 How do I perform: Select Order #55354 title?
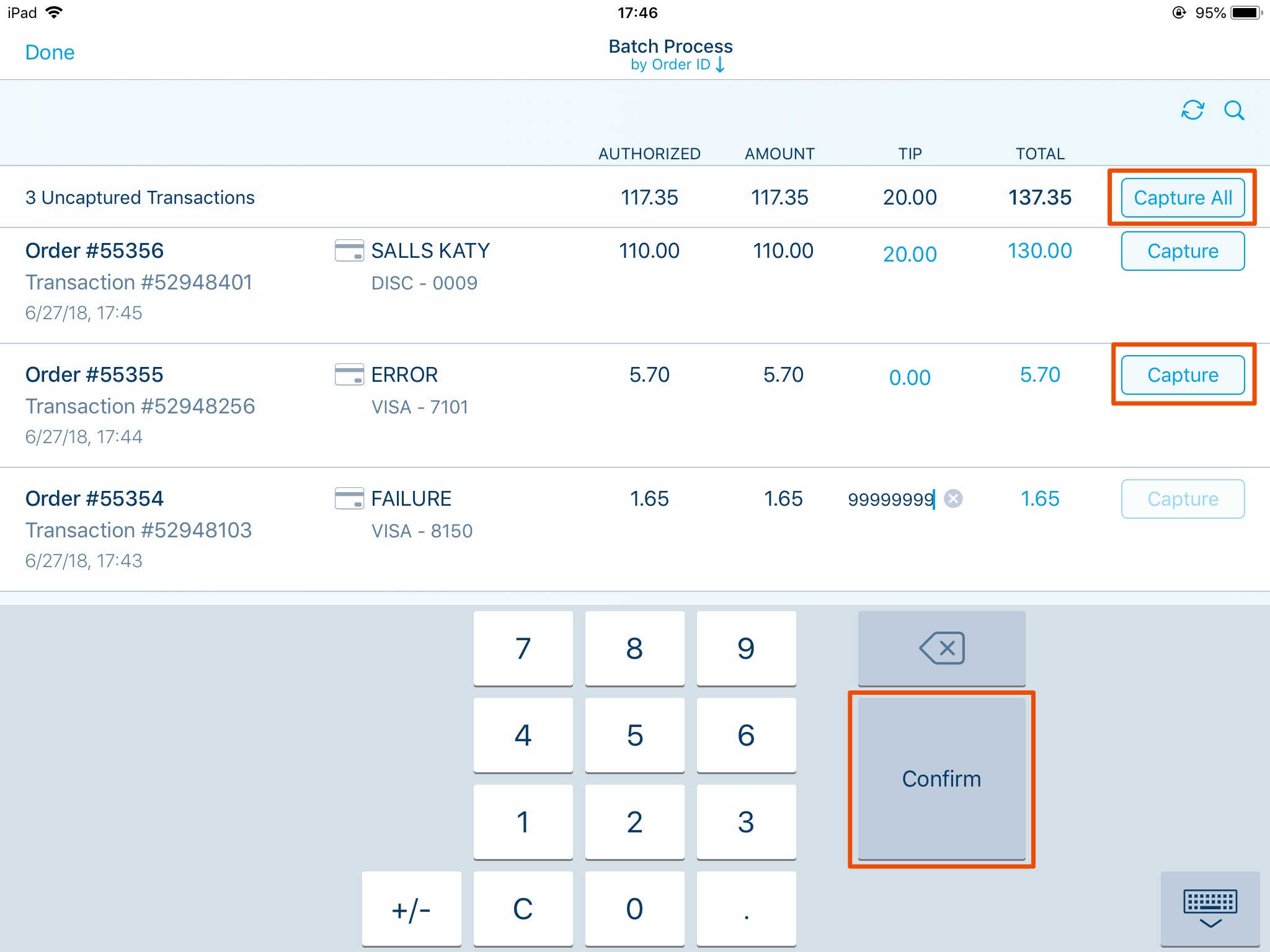[94, 499]
